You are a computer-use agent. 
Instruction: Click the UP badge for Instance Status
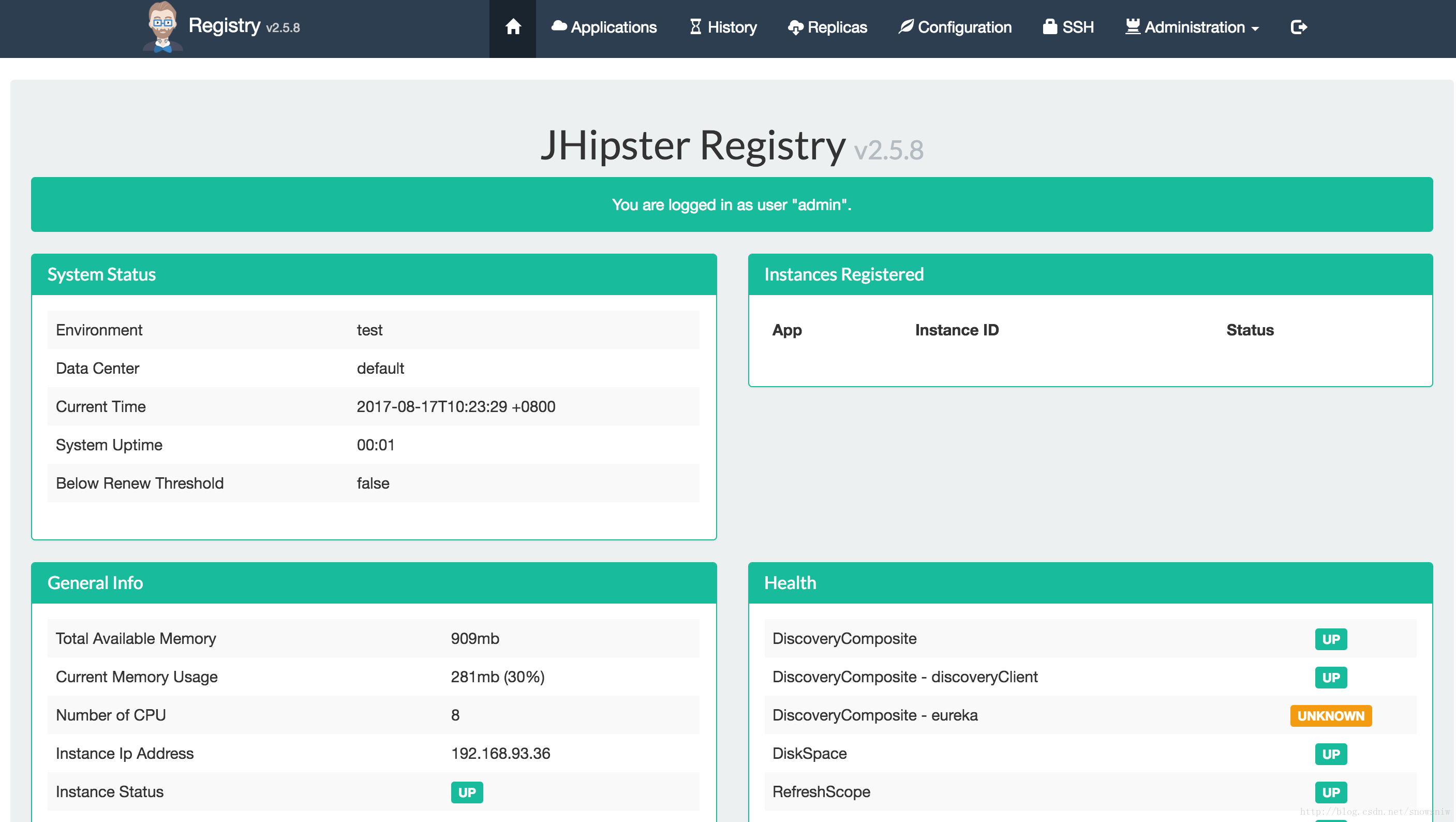(467, 792)
